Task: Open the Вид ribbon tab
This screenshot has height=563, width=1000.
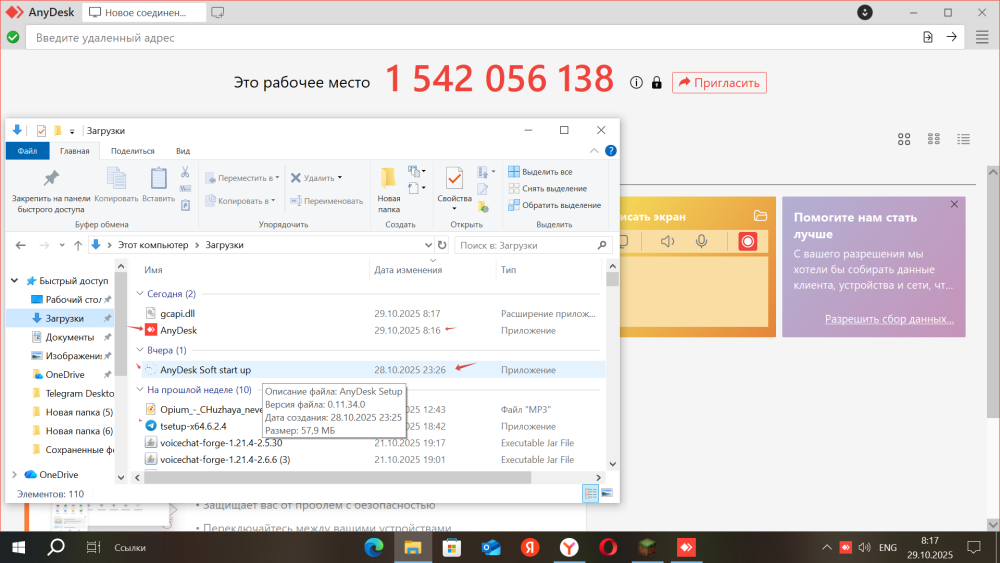Action: click(183, 151)
